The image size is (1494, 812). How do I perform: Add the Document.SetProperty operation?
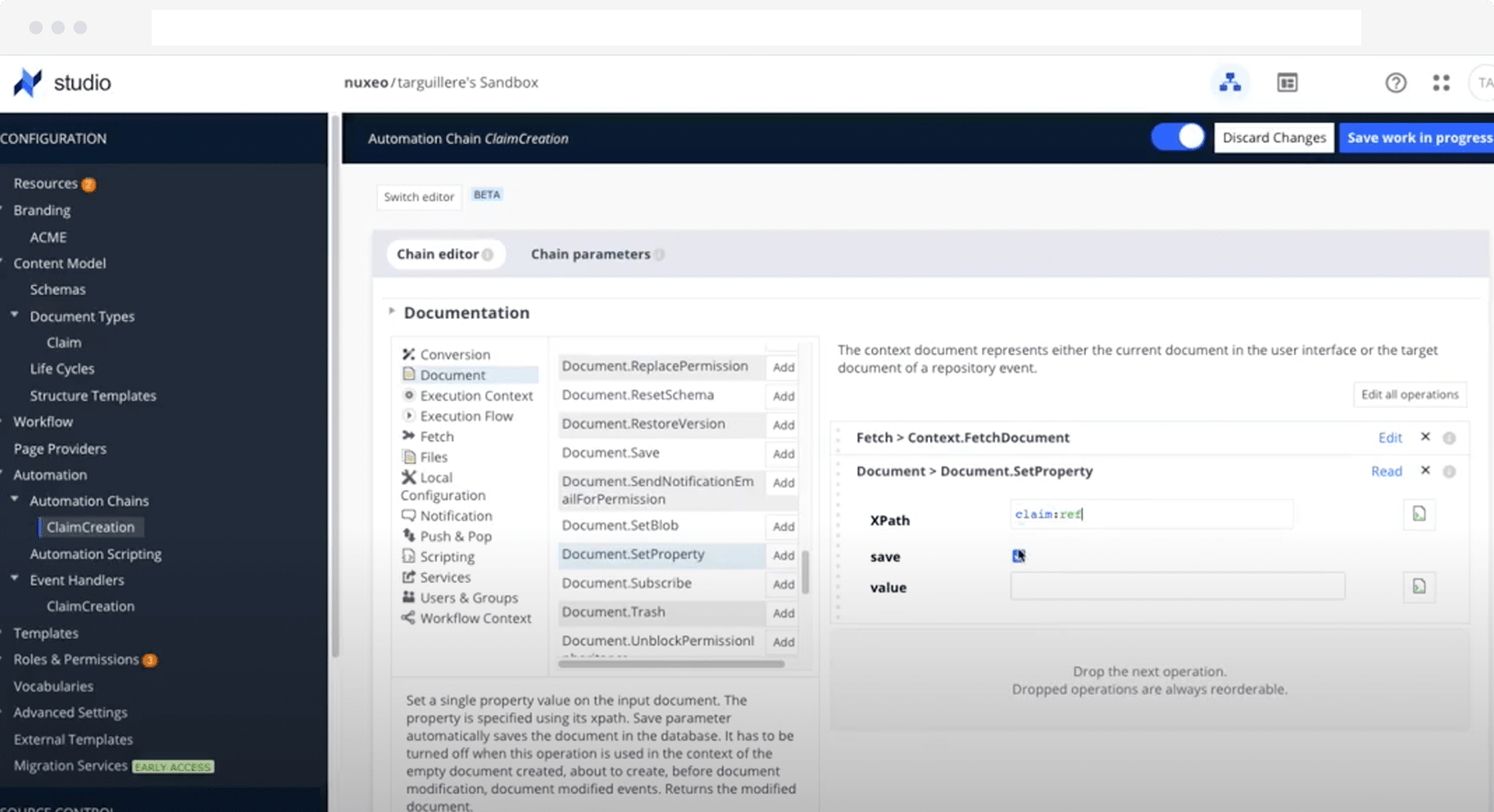pos(783,555)
